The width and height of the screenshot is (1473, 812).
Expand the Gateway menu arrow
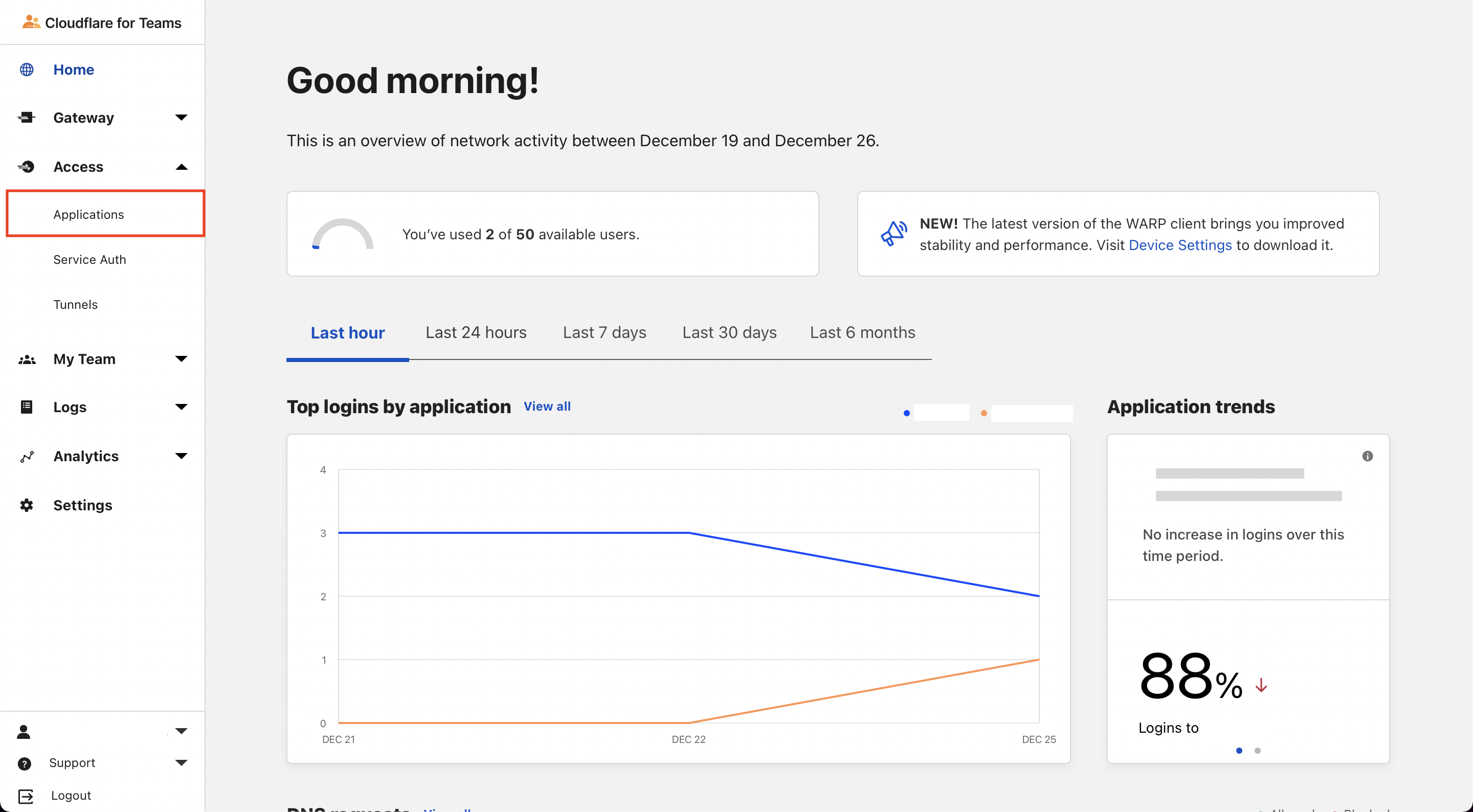tap(181, 118)
